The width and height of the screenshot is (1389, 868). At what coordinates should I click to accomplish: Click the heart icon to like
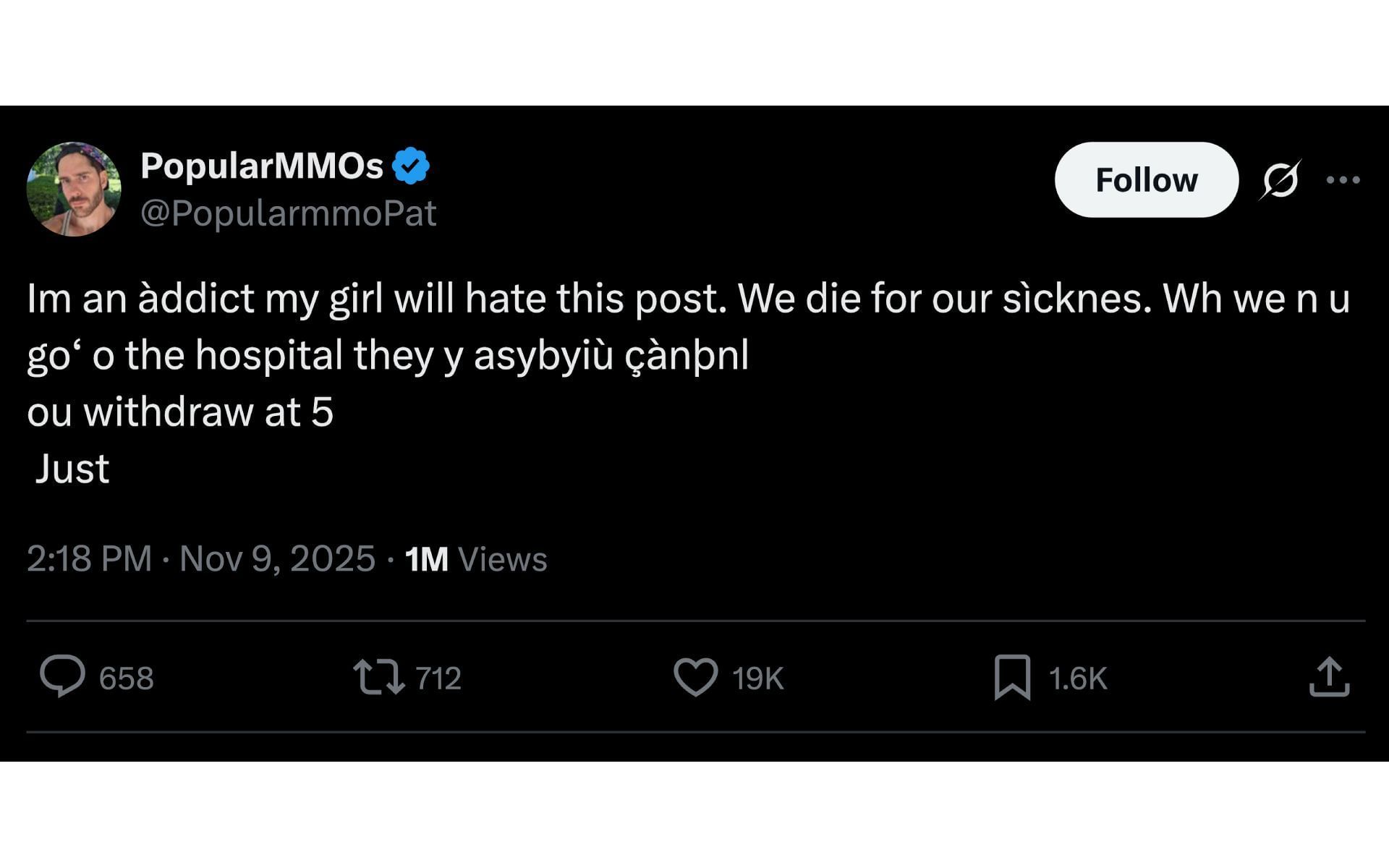point(697,676)
